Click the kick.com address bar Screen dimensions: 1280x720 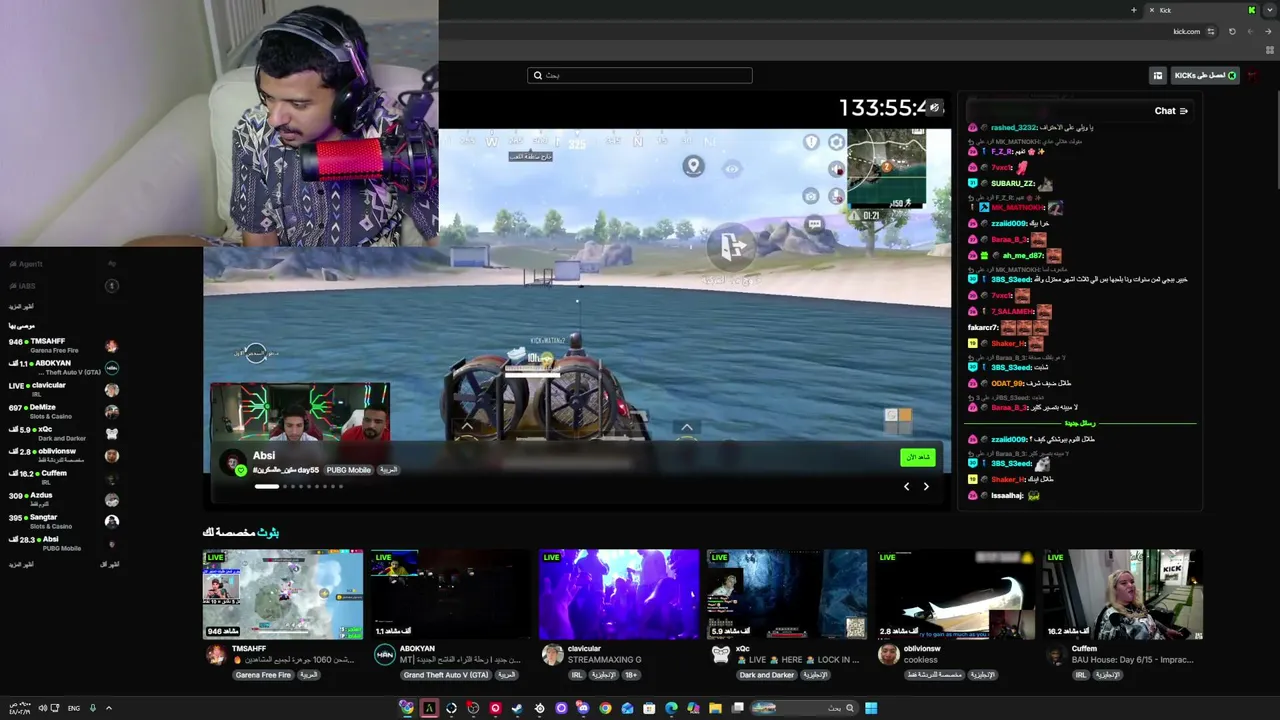tap(830, 31)
